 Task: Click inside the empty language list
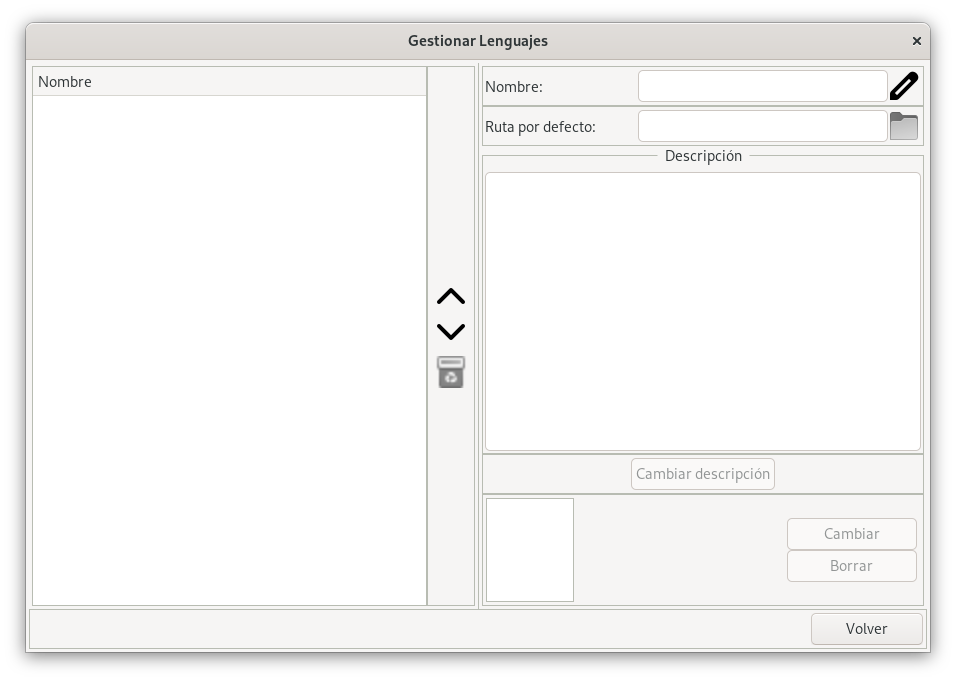230,350
